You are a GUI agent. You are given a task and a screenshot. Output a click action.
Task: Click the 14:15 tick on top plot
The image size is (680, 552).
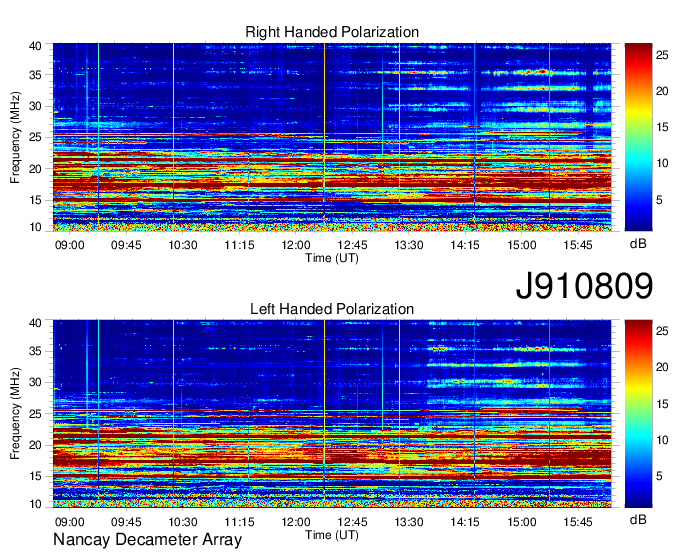pos(465,245)
